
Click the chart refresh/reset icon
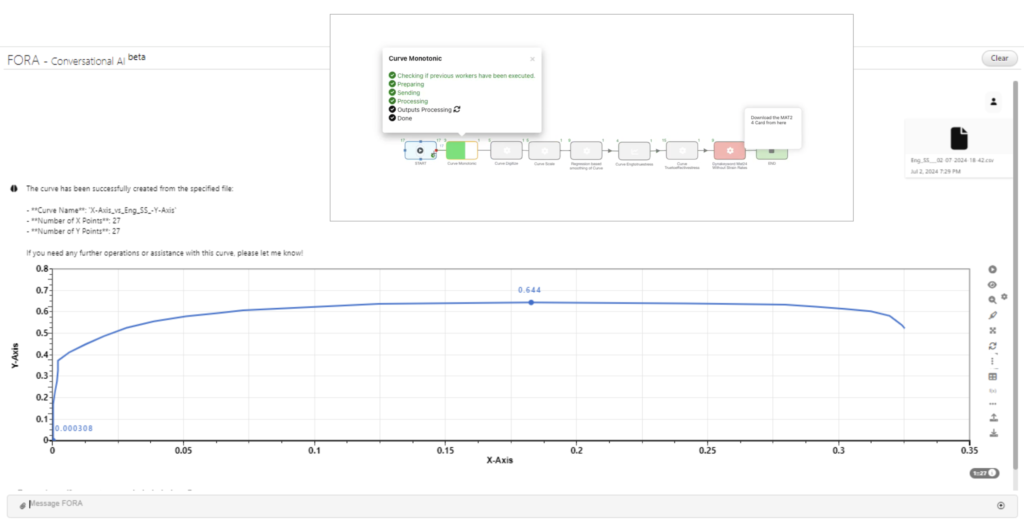[x=993, y=346]
